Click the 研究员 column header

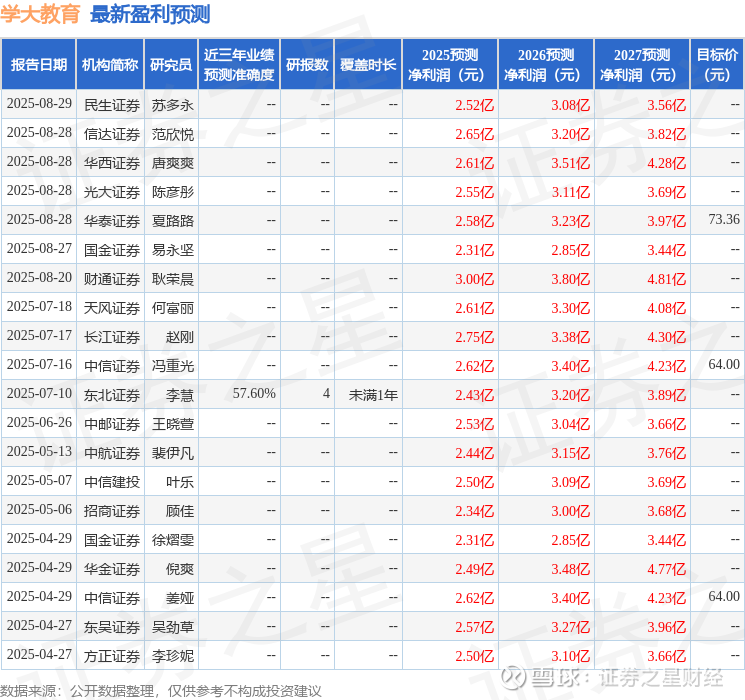pos(171,65)
